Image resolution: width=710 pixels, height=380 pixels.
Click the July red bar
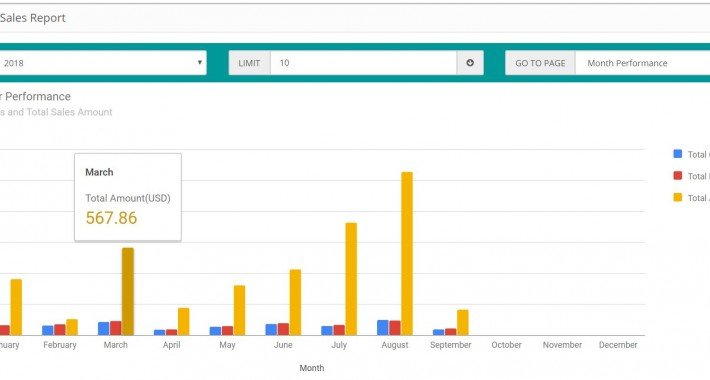pos(339,330)
